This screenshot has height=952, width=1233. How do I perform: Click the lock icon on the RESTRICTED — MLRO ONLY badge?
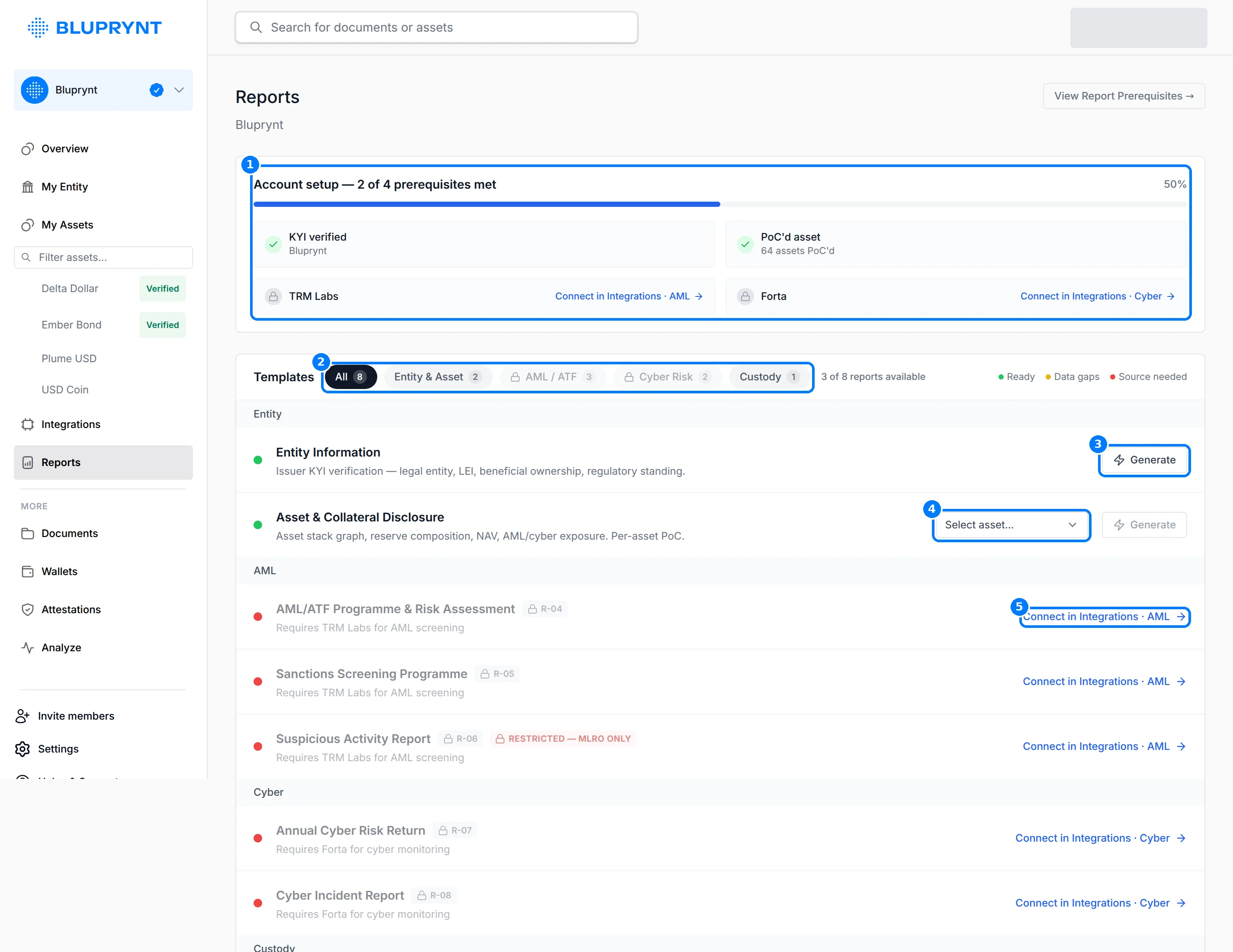click(500, 739)
